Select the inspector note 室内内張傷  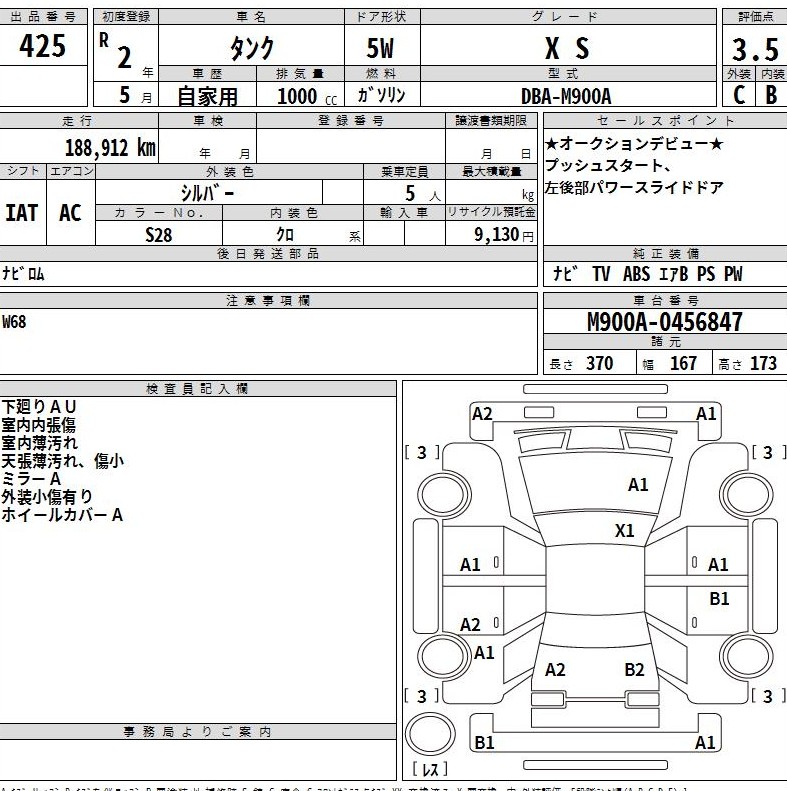(x=39, y=425)
